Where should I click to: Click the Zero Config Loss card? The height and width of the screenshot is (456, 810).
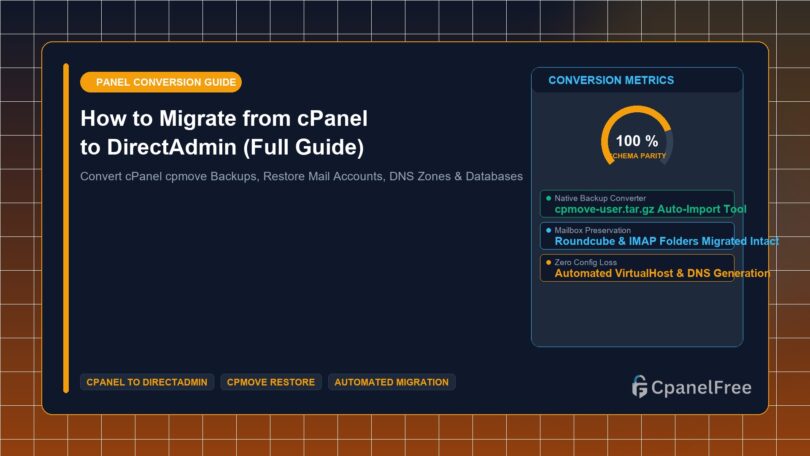click(637, 268)
